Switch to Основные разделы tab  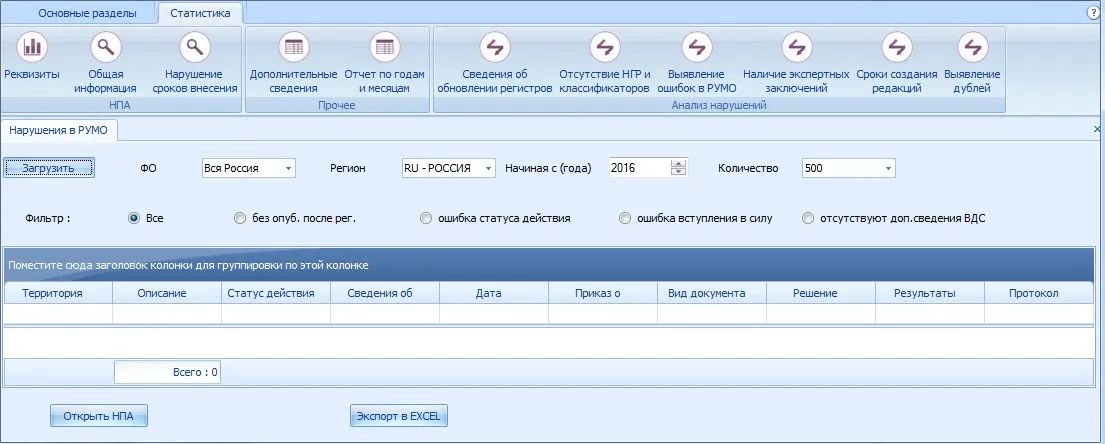click(x=87, y=13)
